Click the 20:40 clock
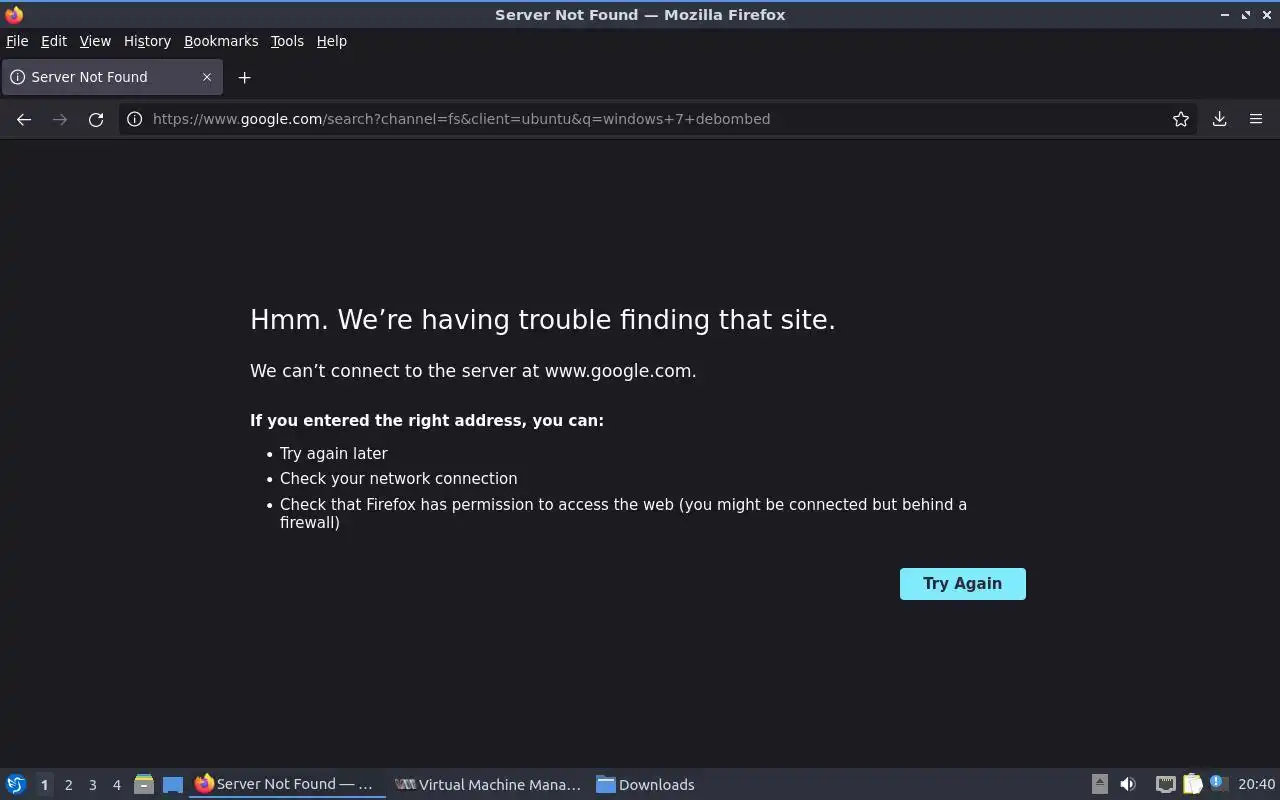This screenshot has width=1280, height=800. click(x=1256, y=785)
